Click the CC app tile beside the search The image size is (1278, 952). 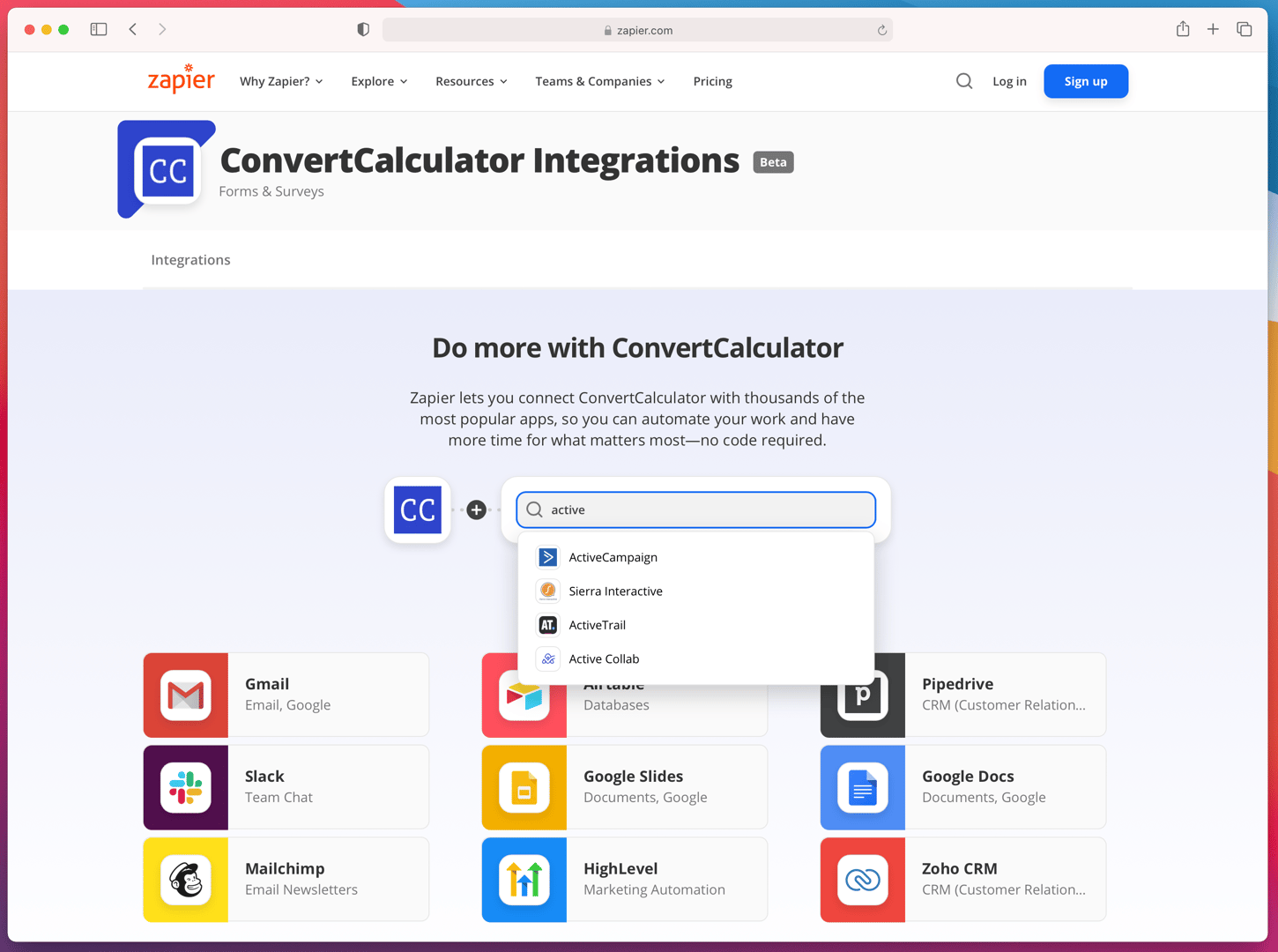pos(418,509)
